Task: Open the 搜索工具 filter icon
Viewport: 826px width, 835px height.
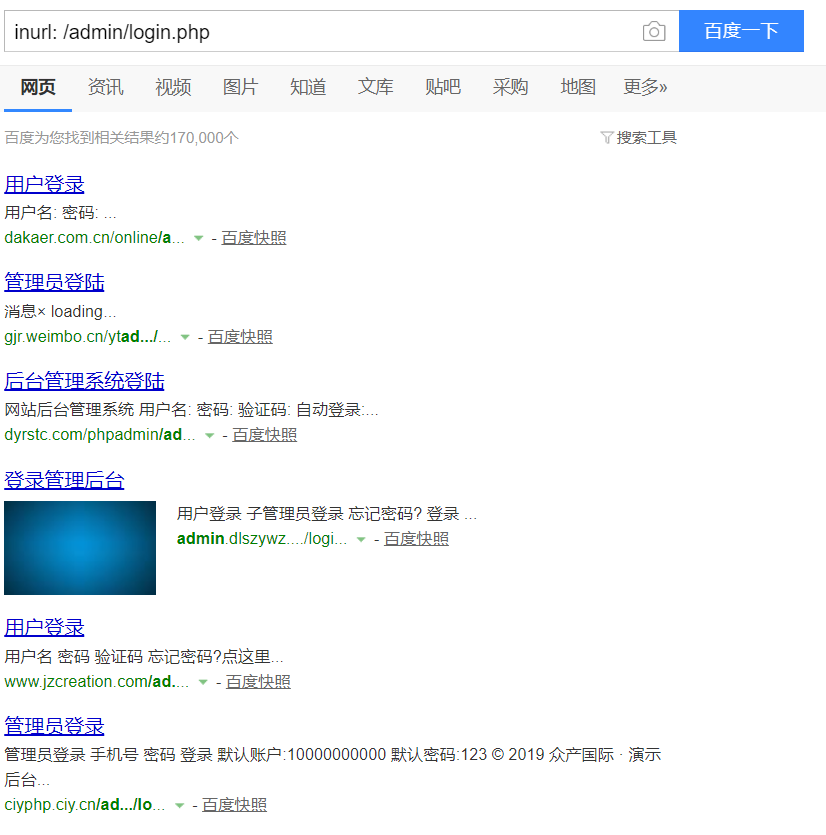Action: [608, 137]
